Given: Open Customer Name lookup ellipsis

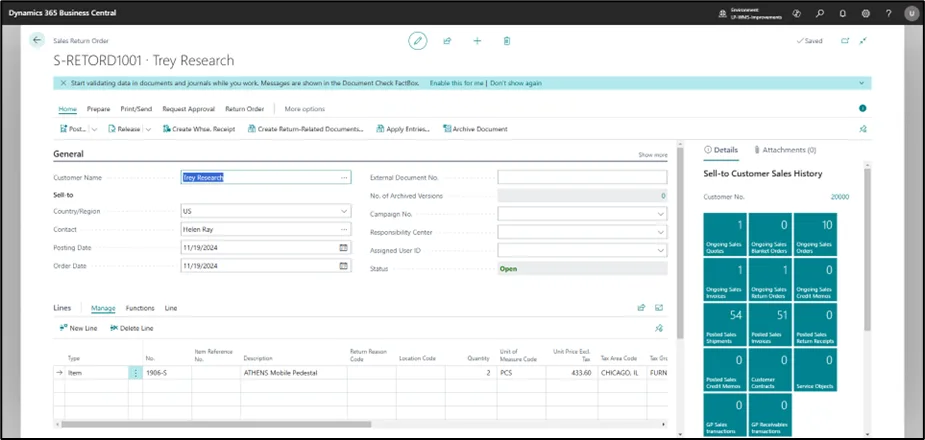Looking at the screenshot, I should pyautogui.click(x=344, y=178).
